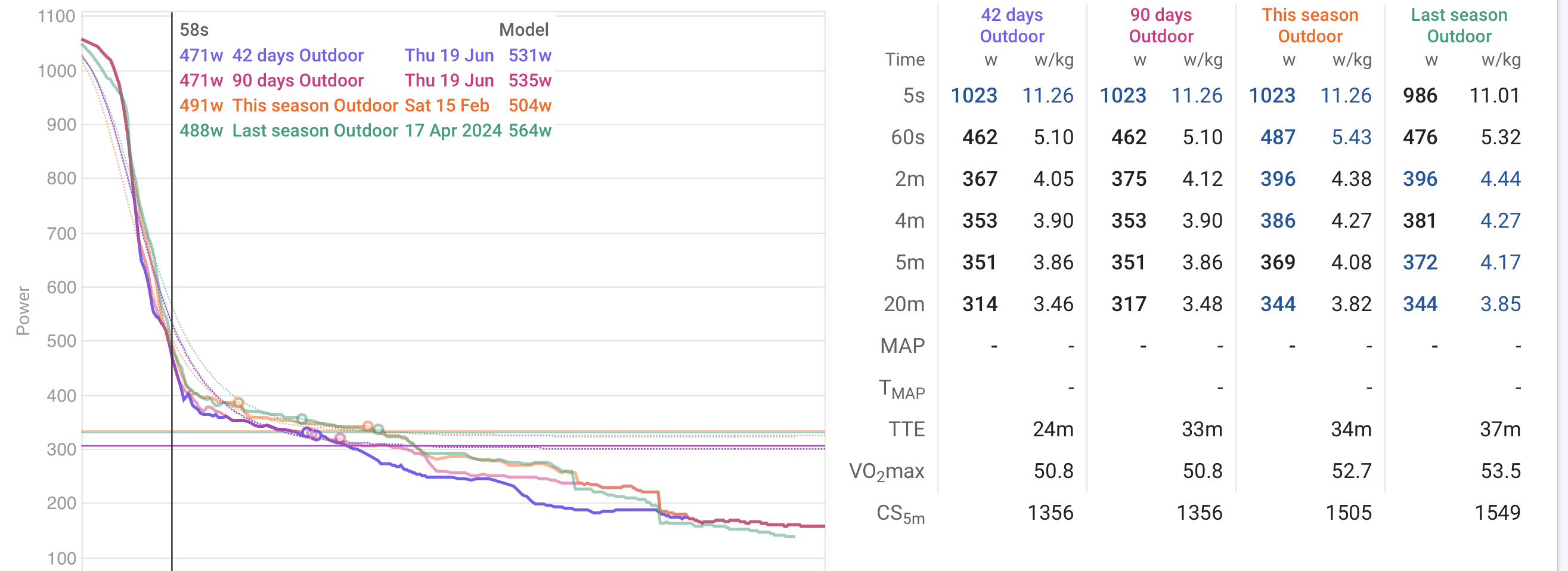The width and height of the screenshot is (1568, 571).
Task: Click the "17 Apr 2024" date in the tooltip
Action: [453, 131]
